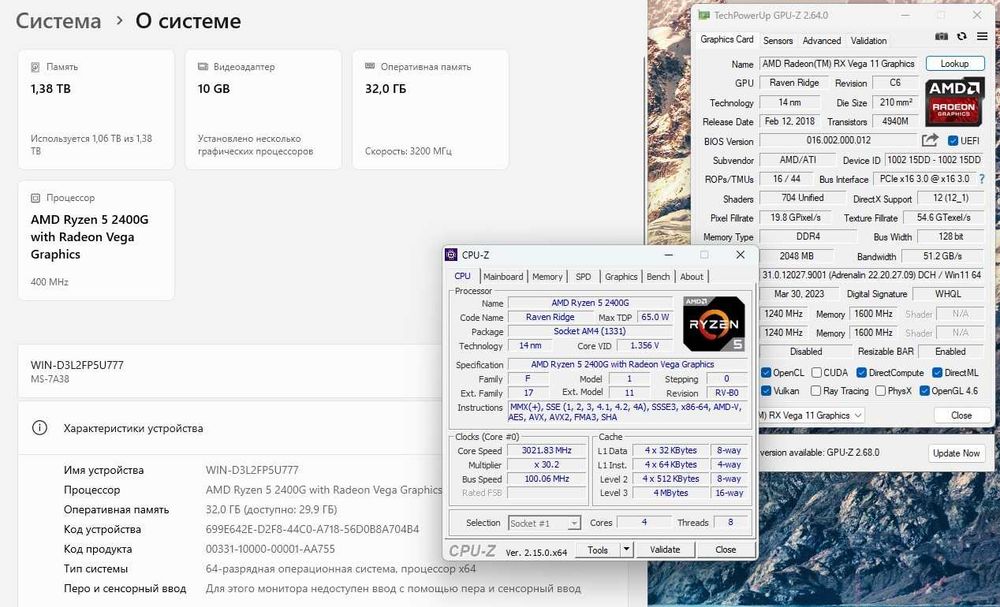
Task: Click GPU-Z BIOS export share icon
Action: point(930,140)
